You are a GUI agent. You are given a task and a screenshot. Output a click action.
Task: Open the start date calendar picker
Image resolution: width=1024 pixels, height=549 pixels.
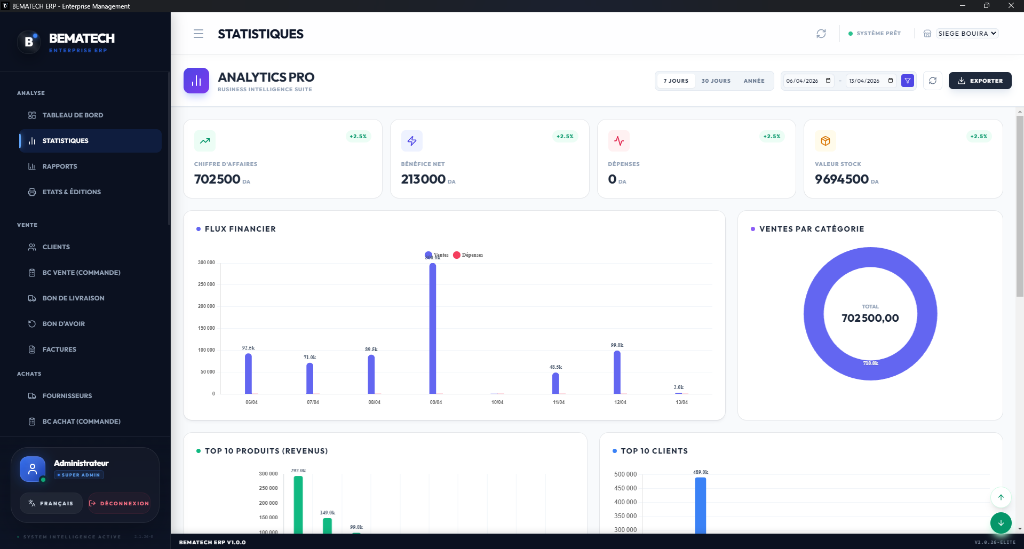[x=828, y=81]
